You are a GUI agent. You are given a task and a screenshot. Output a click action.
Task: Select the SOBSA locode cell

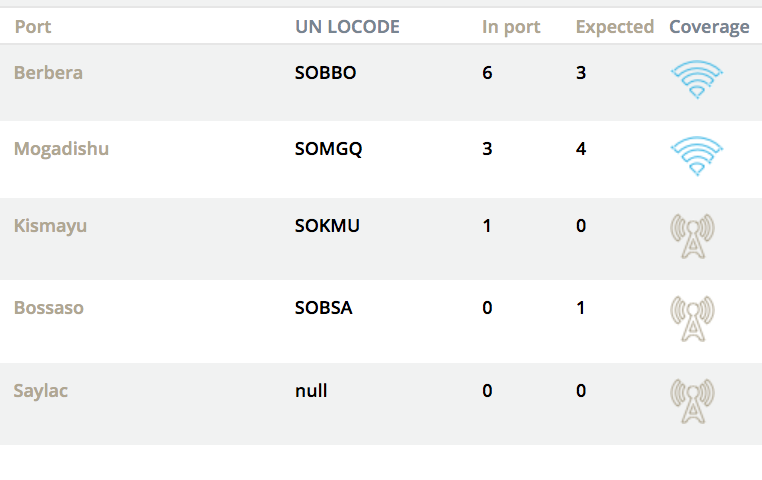[324, 308]
